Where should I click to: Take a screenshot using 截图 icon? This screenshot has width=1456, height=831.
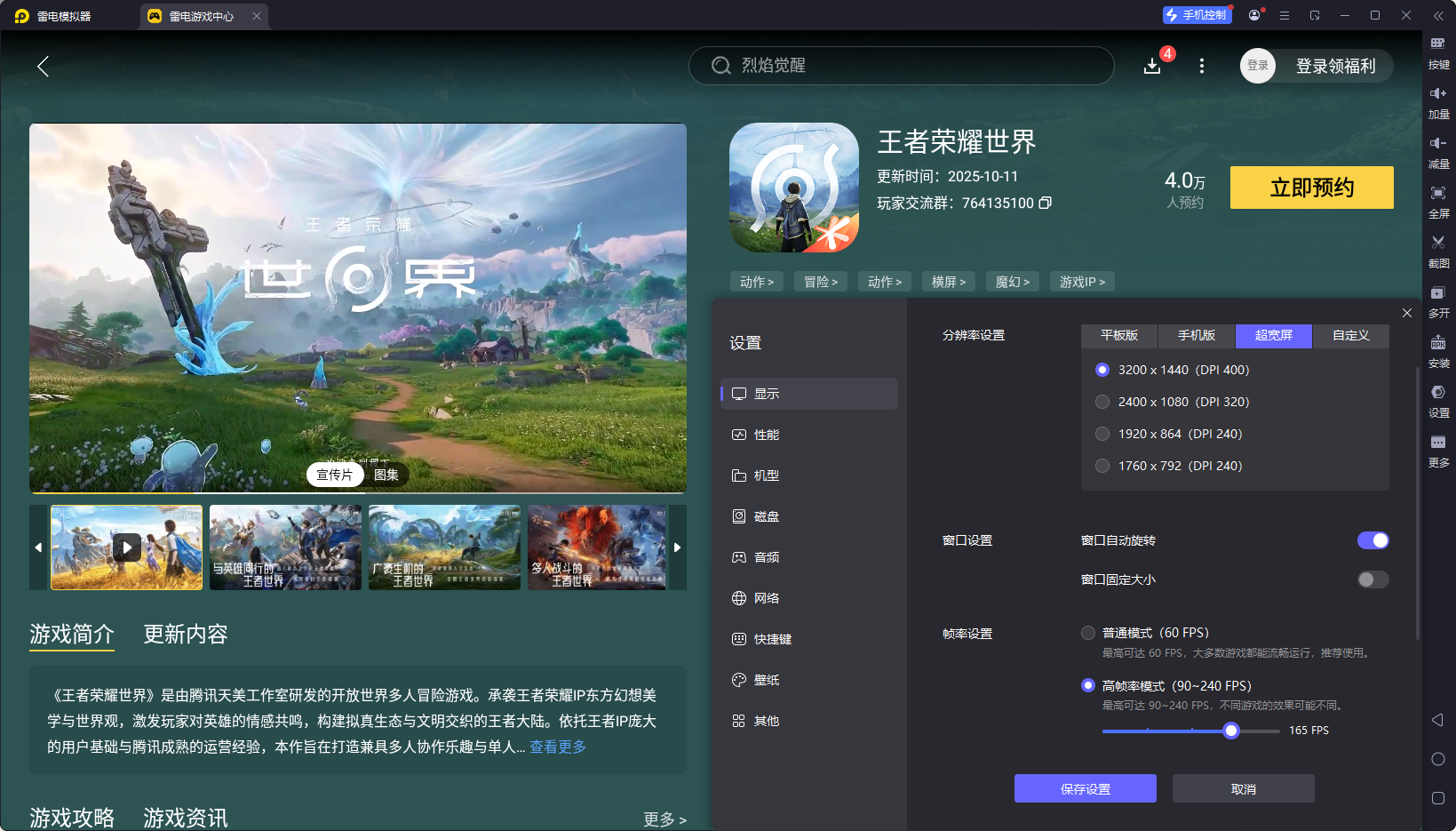coord(1439,252)
